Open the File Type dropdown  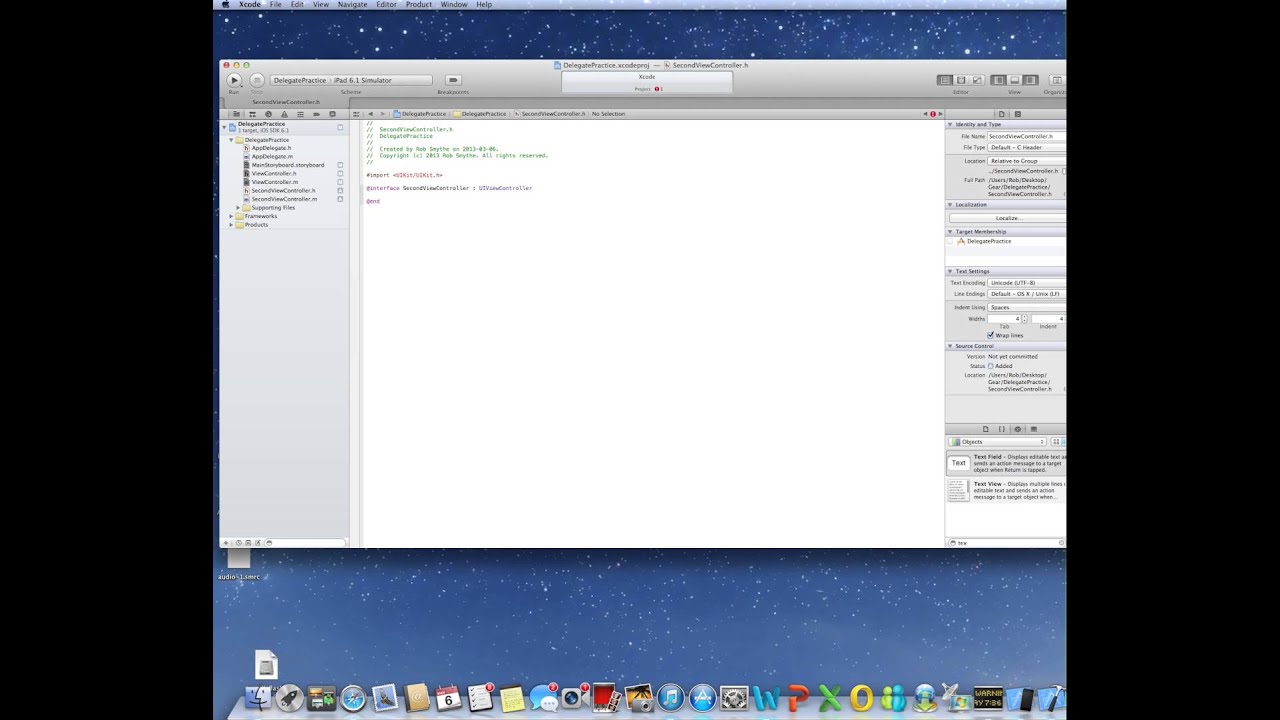(1027, 147)
